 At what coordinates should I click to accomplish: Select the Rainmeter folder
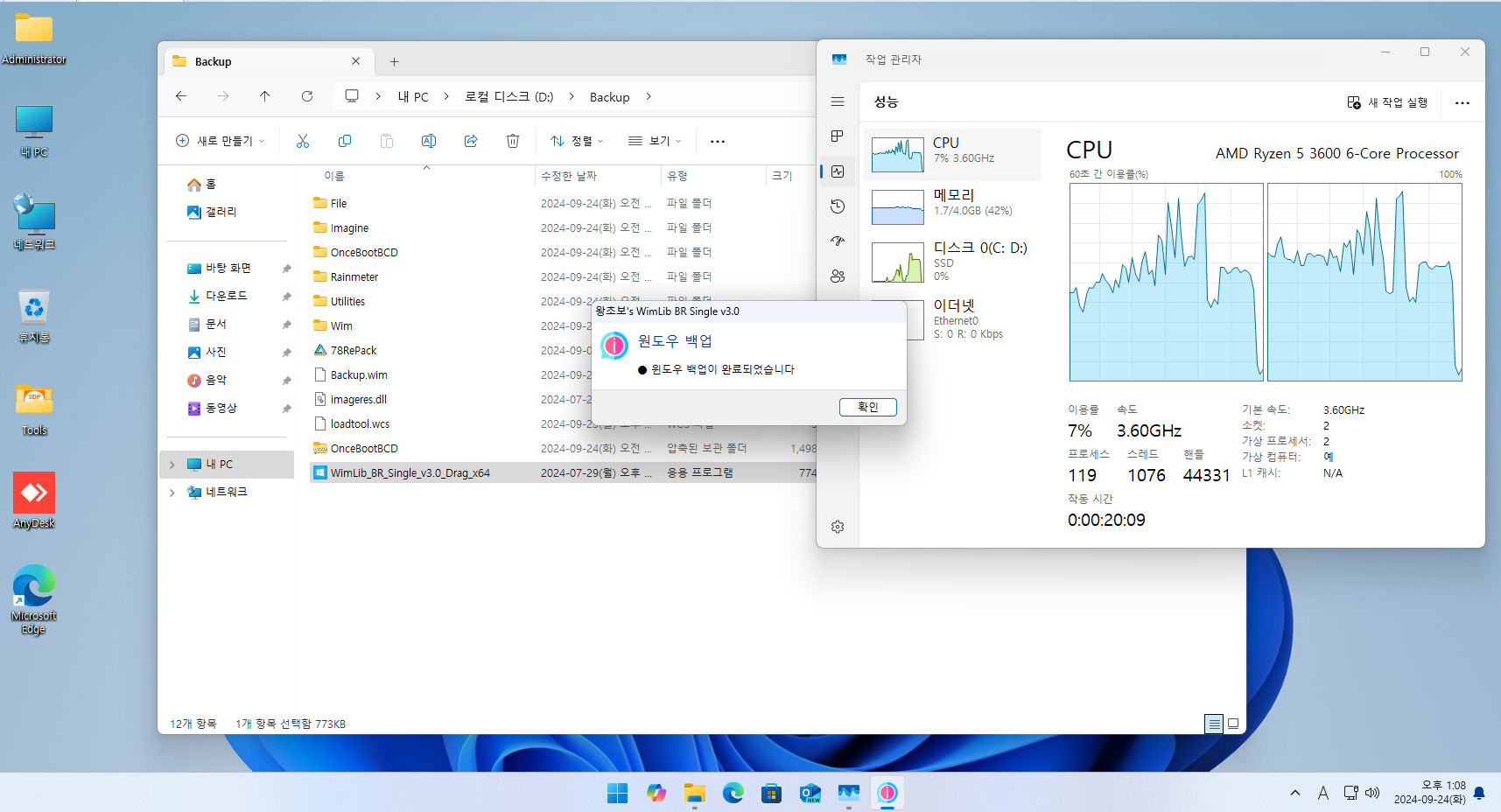pyautogui.click(x=564, y=276)
